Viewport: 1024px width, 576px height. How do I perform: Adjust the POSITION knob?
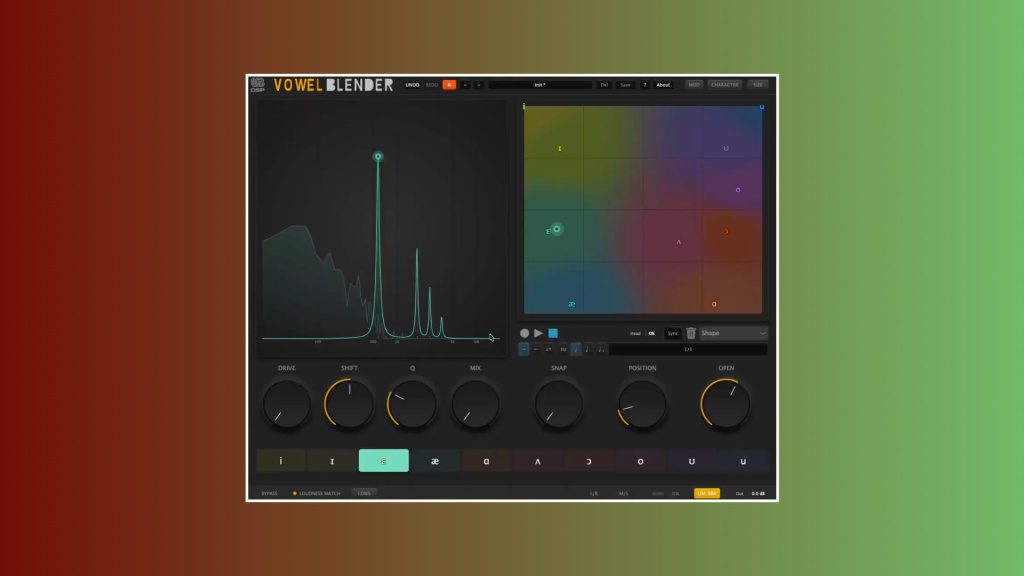click(x=643, y=404)
